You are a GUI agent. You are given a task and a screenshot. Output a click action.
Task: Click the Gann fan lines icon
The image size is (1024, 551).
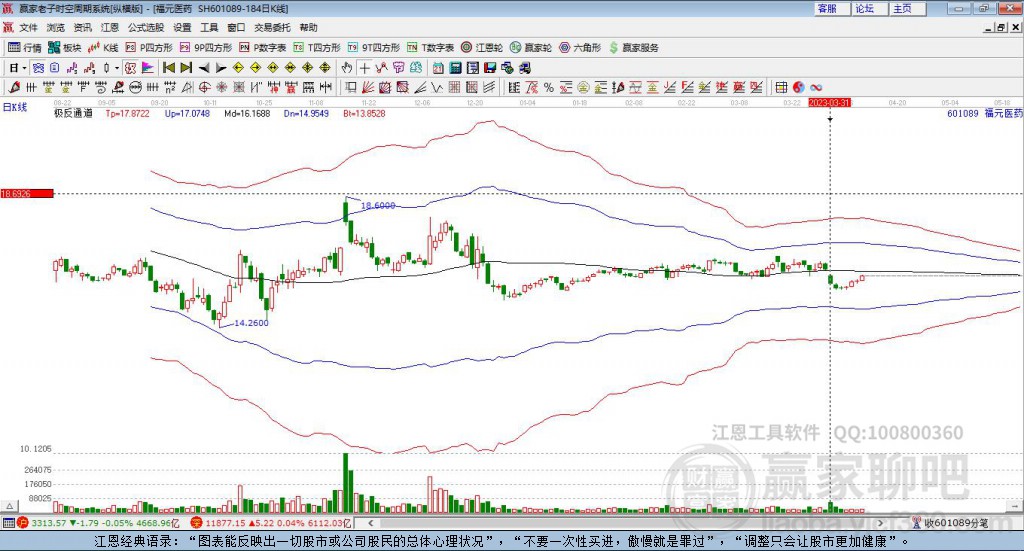click(x=367, y=87)
